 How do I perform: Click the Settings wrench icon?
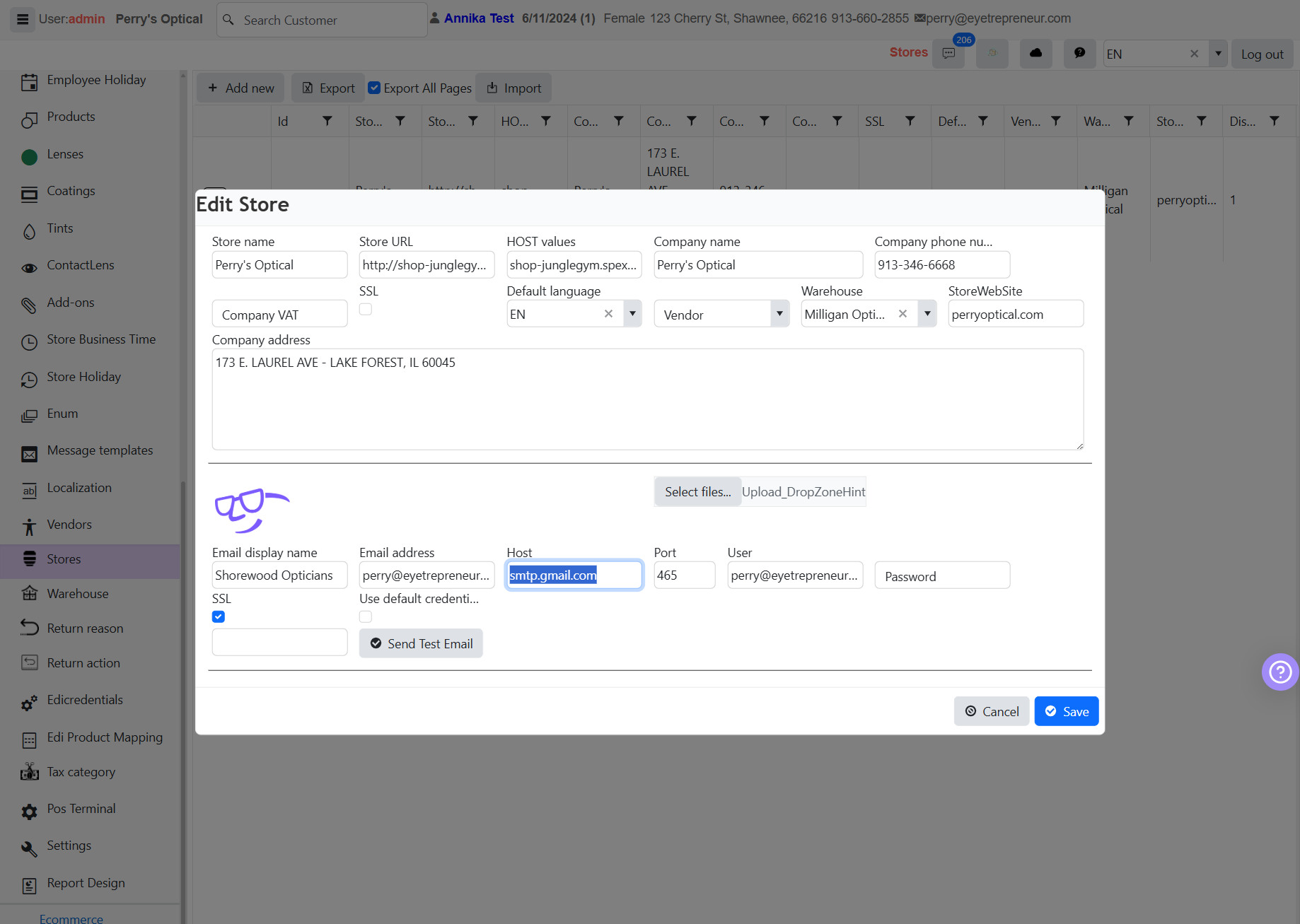(x=29, y=848)
